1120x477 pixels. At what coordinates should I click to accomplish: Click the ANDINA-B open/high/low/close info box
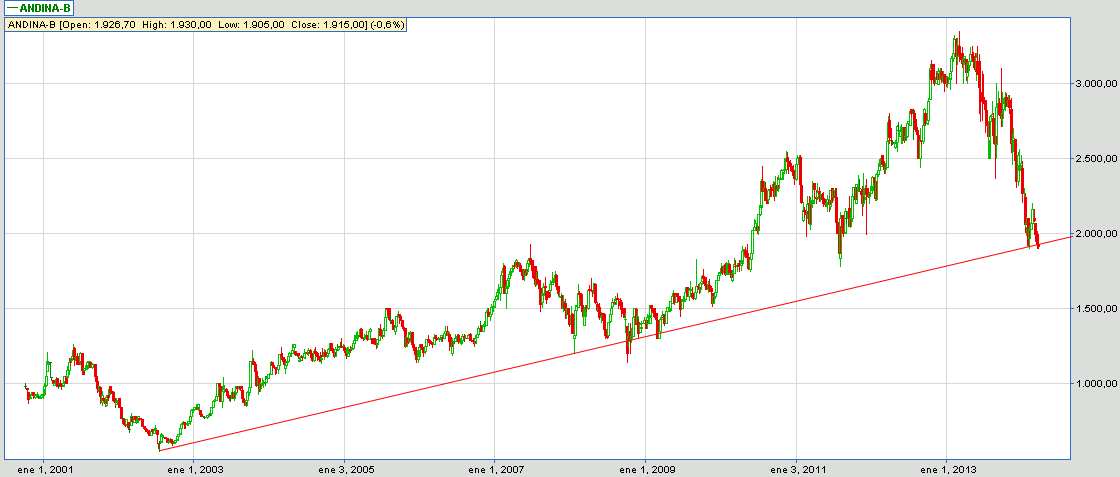point(206,24)
